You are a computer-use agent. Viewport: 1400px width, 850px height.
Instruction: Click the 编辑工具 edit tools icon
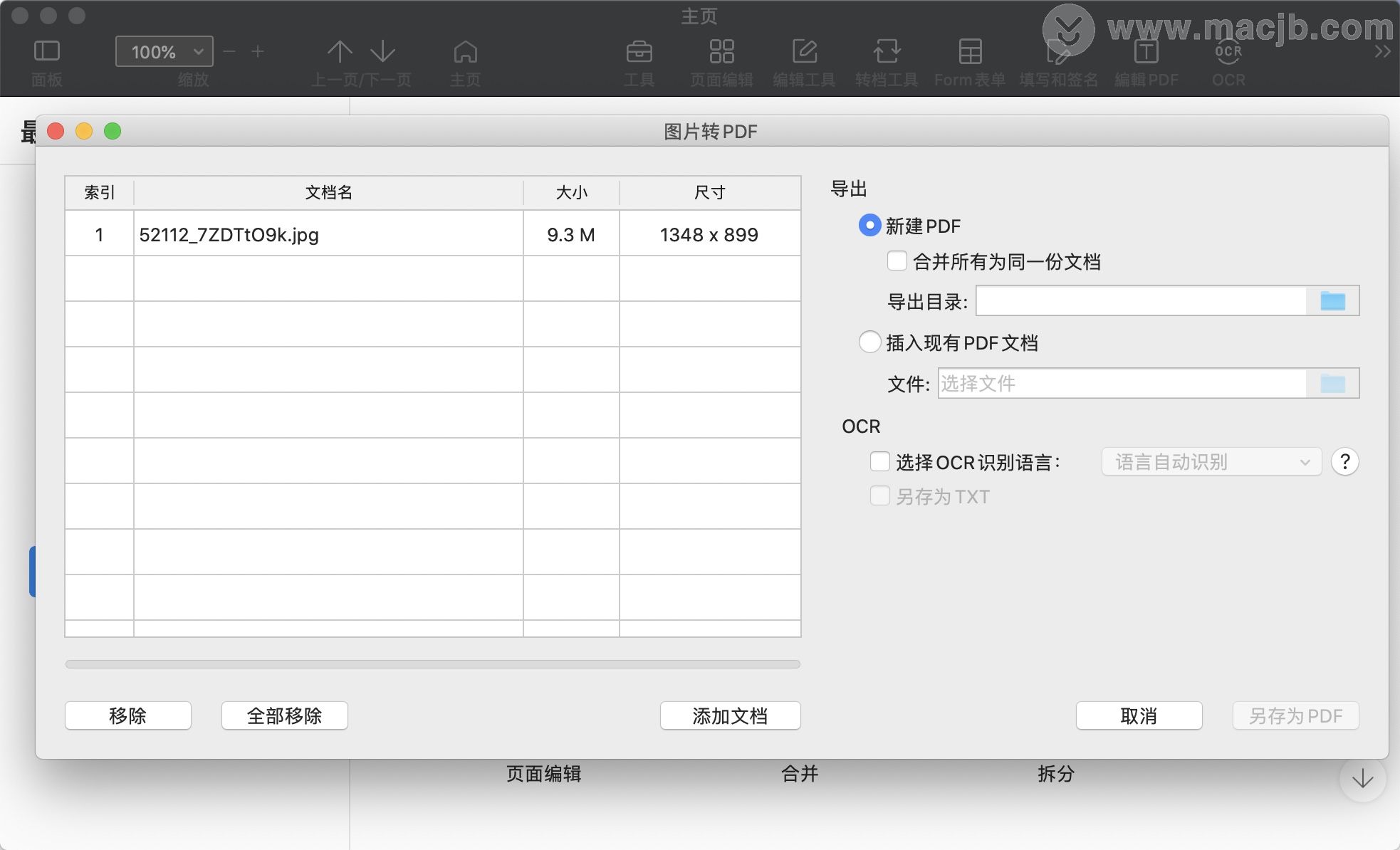coord(804,51)
